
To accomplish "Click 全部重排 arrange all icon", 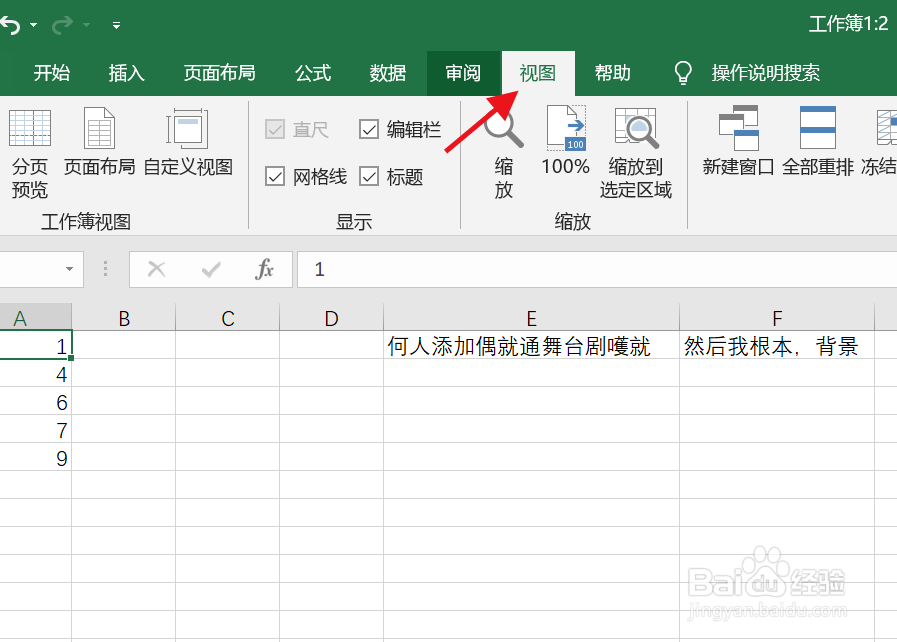I will point(817,128).
